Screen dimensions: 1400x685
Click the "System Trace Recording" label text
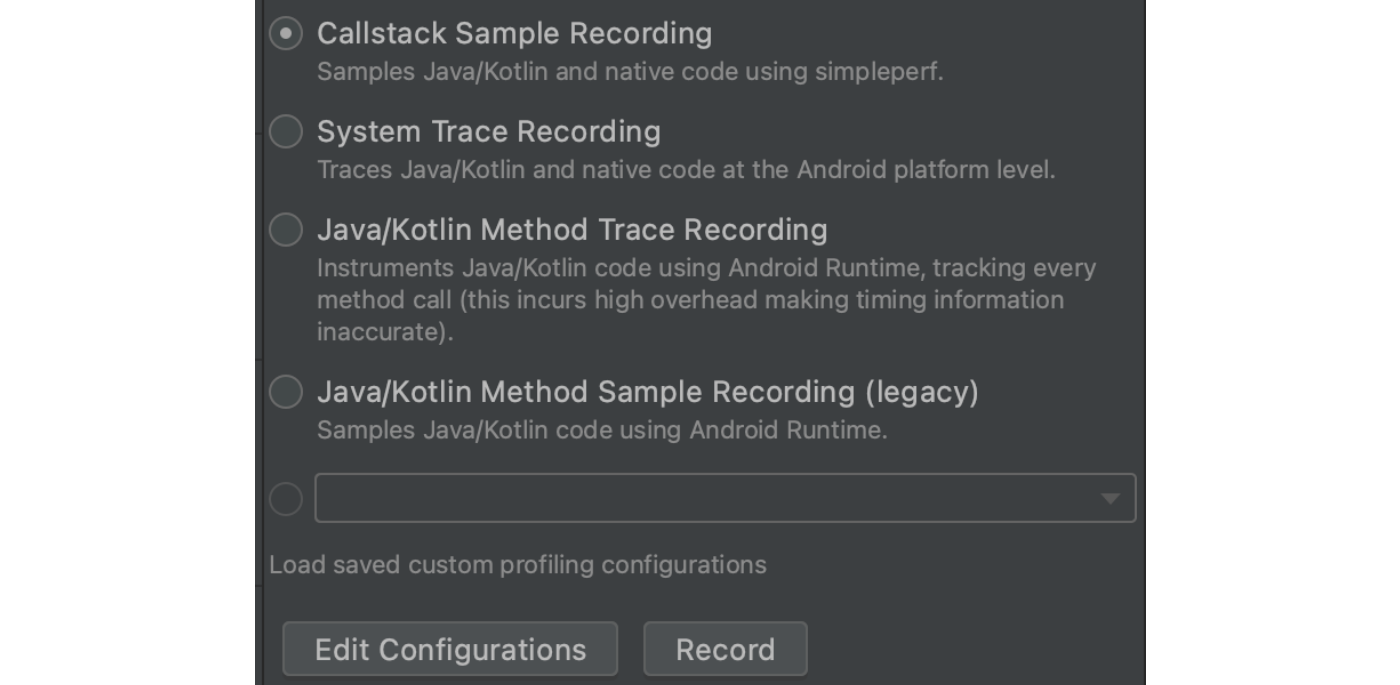(488, 131)
